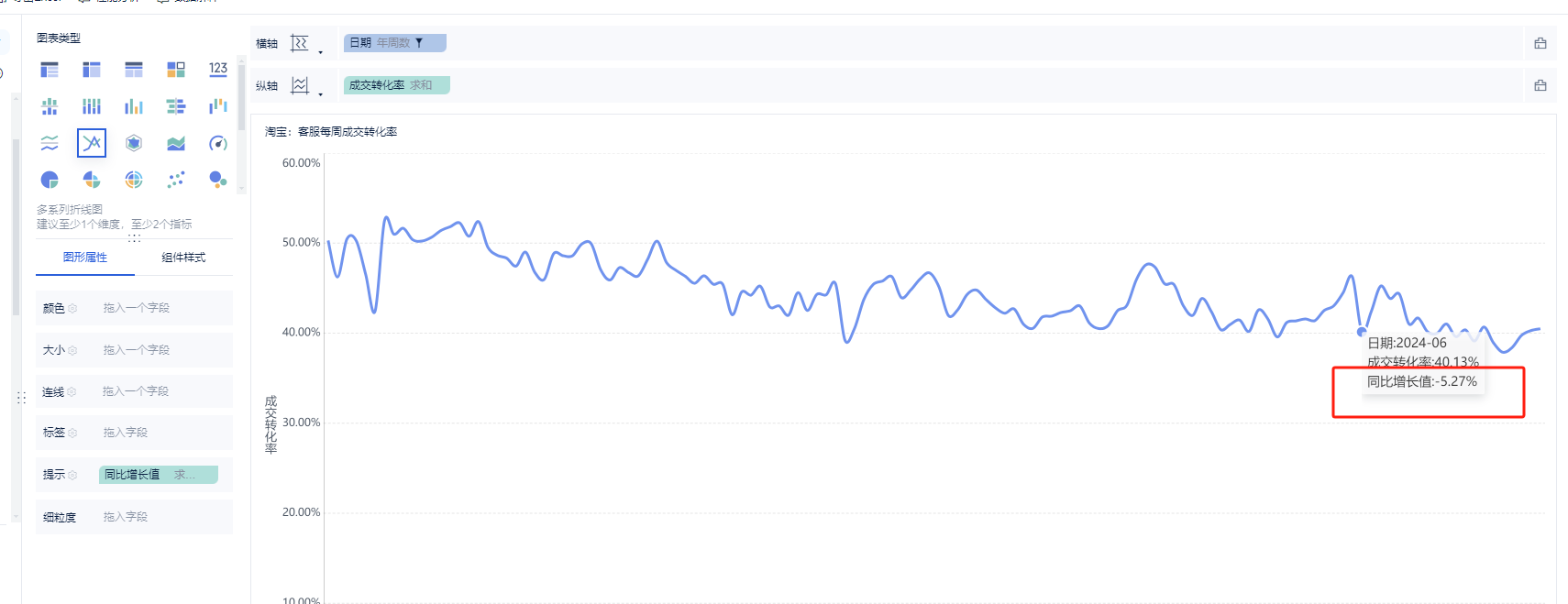This screenshot has height=604, width=1568.
Task: Pick the gauge dashboard chart icon
Action: tap(218, 143)
